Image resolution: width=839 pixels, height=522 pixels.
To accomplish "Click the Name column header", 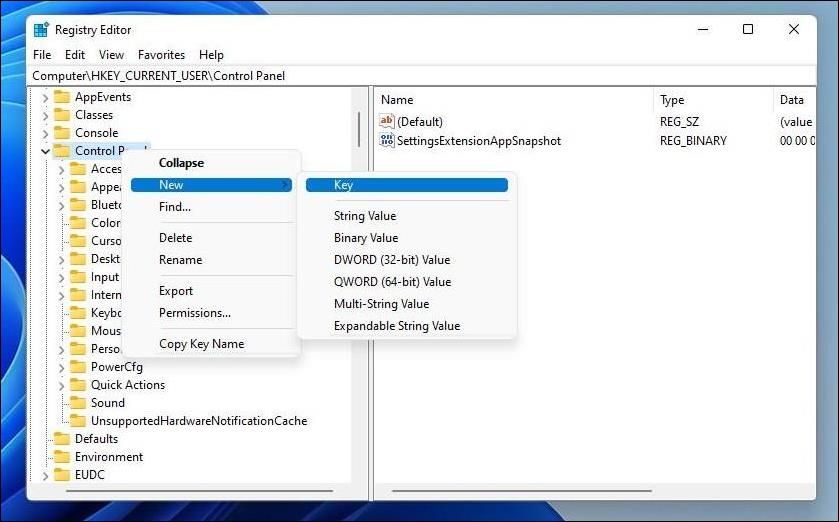I will point(397,100).
